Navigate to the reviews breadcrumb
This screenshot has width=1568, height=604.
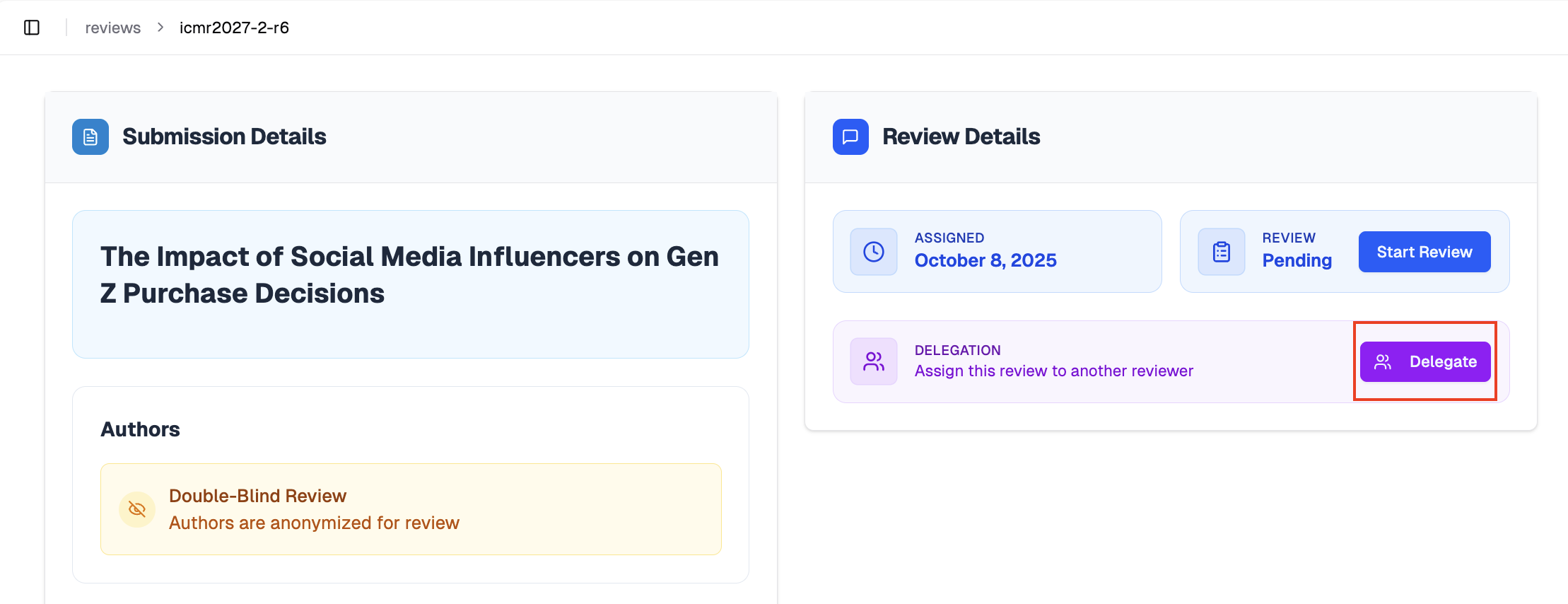(113, 28)
